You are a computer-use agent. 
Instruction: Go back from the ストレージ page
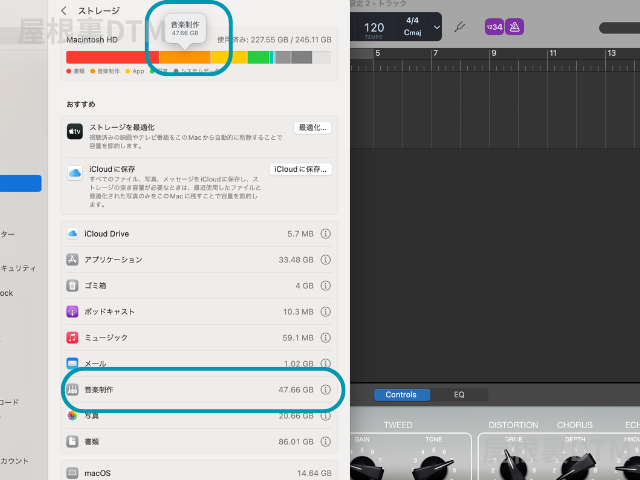tap(63, 11)
